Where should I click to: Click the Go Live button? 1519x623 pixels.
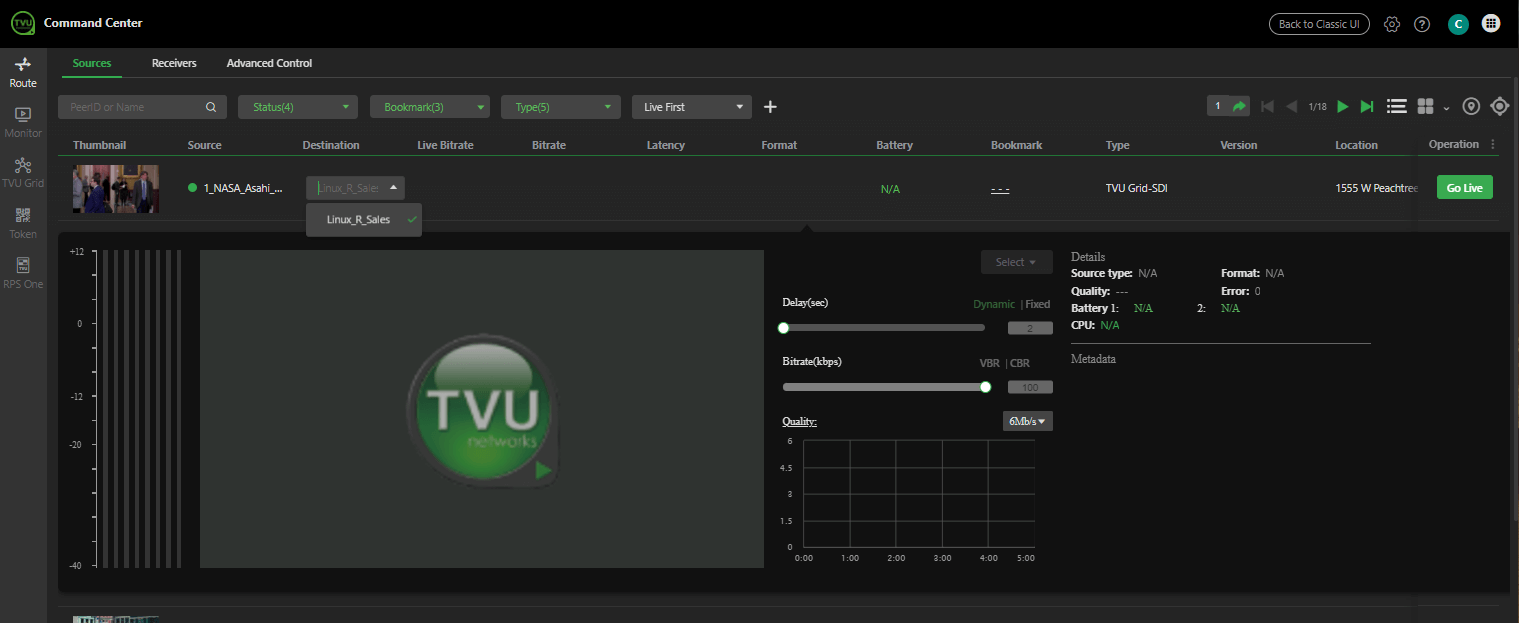click(x=1464, y=187)
